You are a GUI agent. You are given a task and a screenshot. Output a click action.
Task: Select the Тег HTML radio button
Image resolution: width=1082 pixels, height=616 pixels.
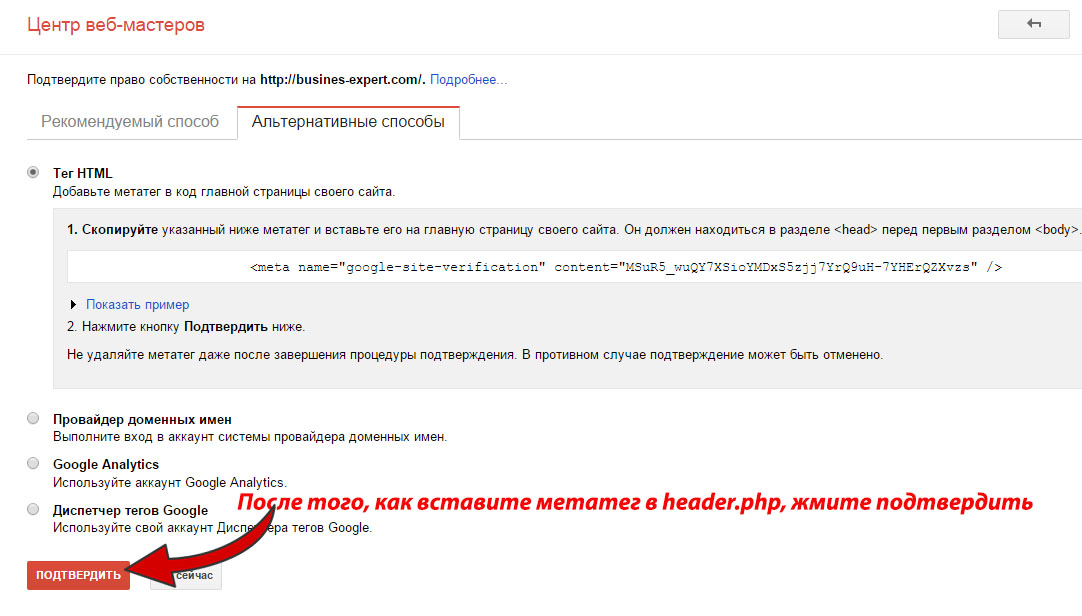33,172
